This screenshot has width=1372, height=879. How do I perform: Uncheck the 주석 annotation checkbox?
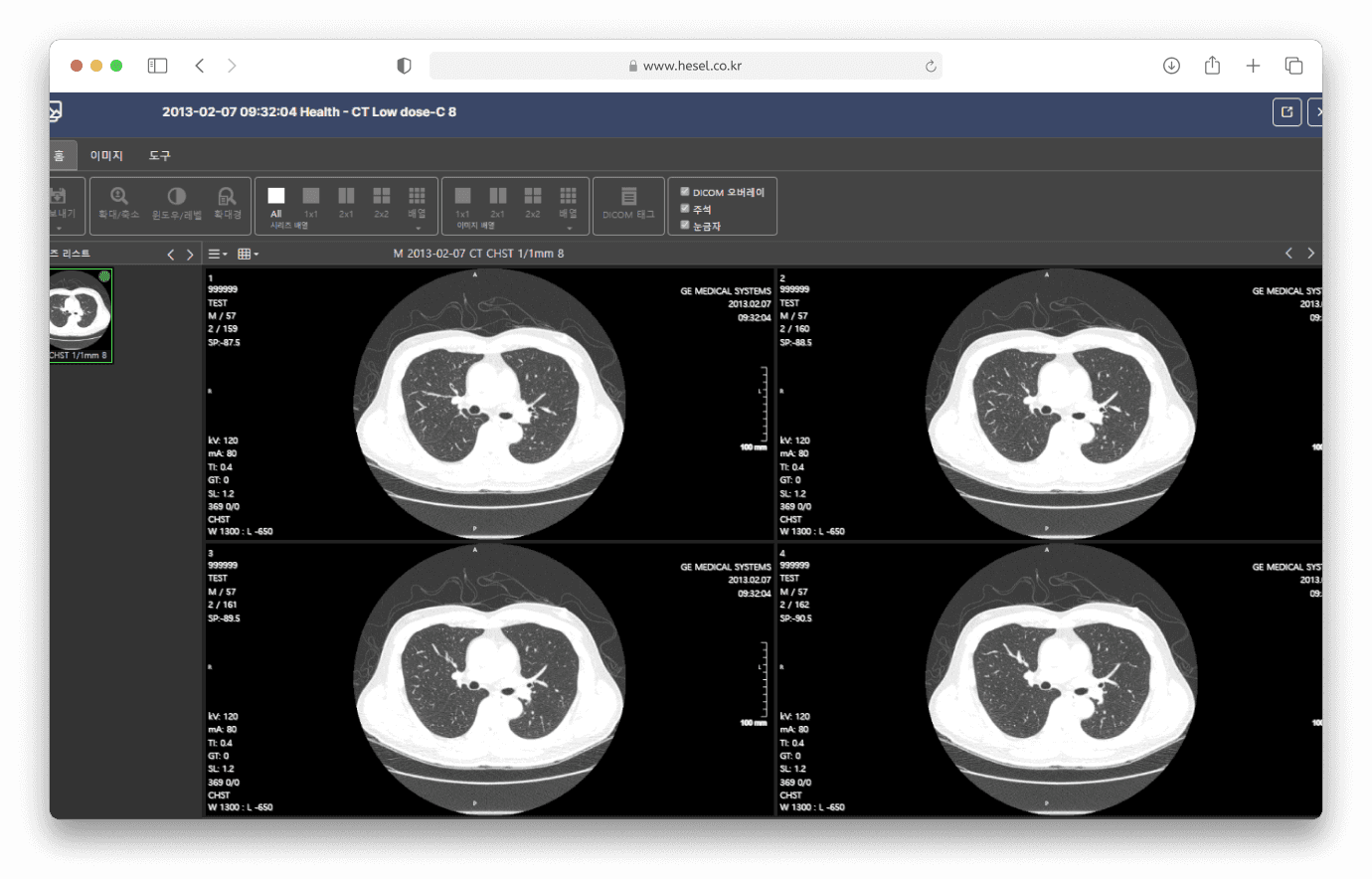click(x=685, y=208)
